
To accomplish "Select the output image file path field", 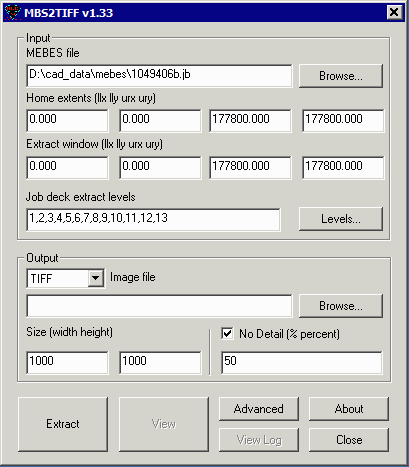I will pyautogui.click(x=159, y=306).
